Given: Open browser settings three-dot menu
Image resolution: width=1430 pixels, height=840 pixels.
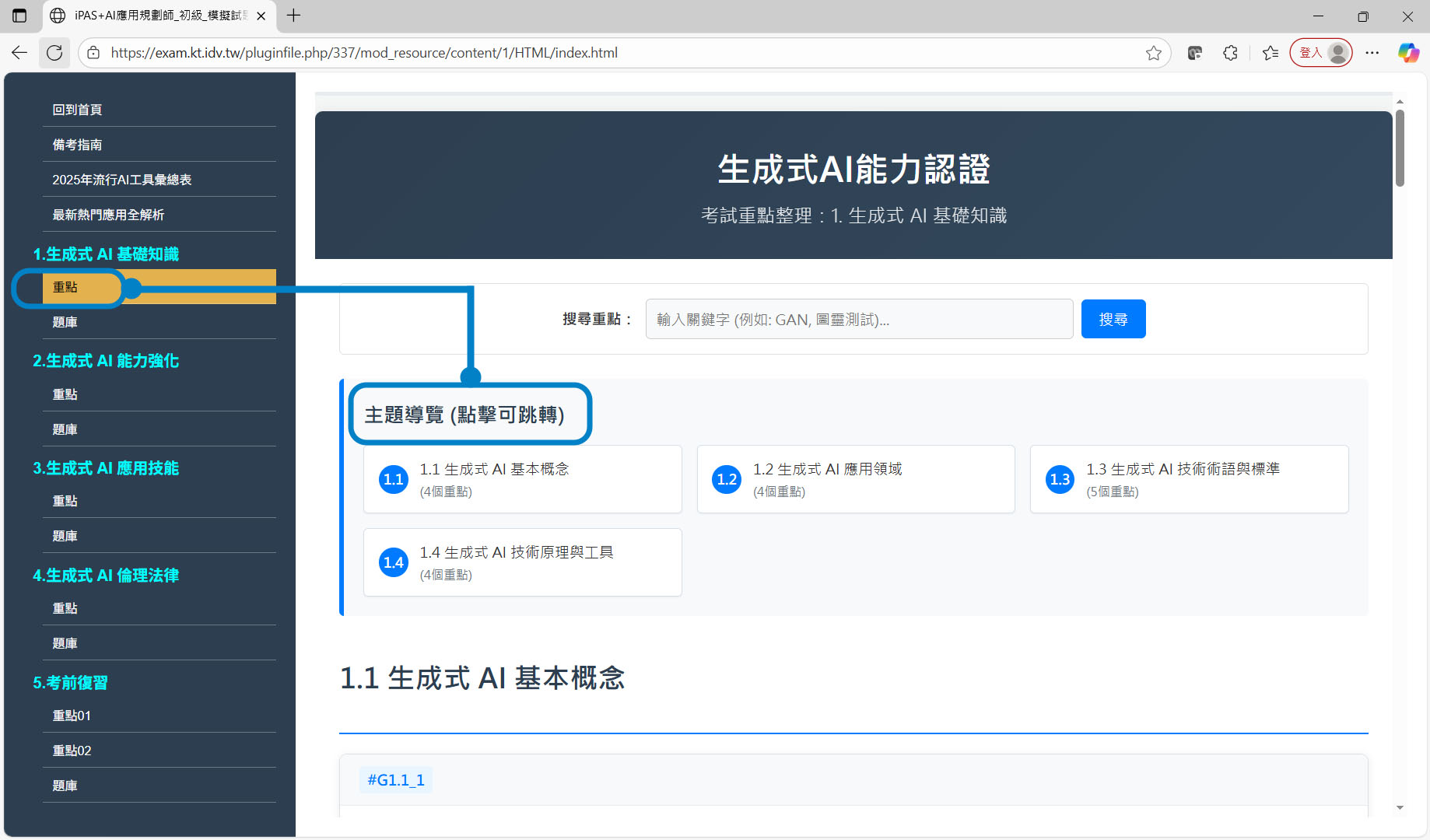Looking at the screenshot, I should (1372, 53).
